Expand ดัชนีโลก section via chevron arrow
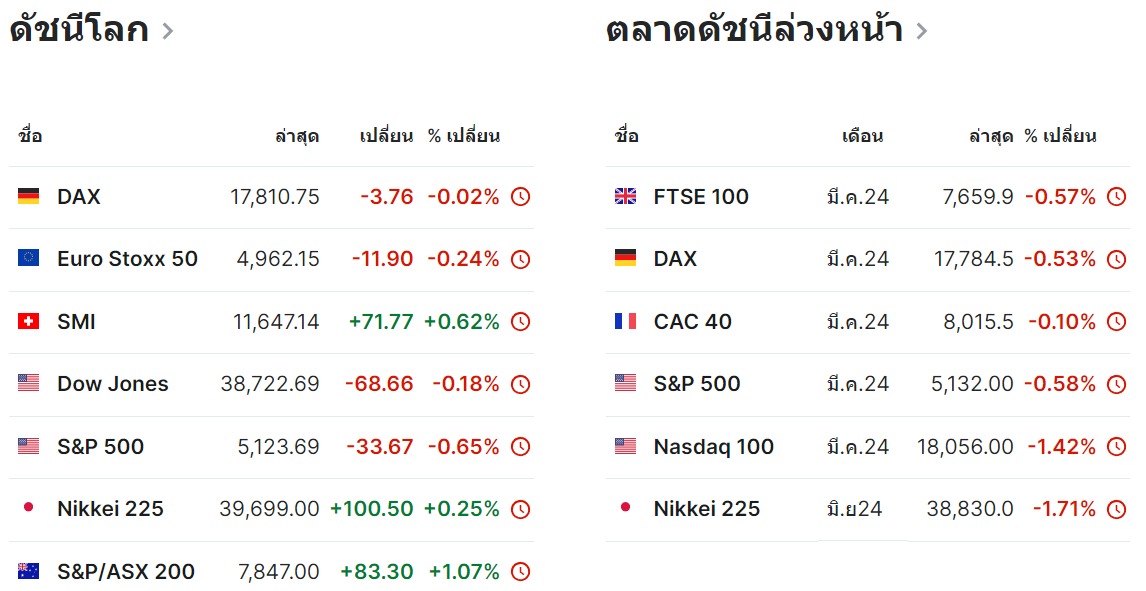This screenshot has height=591, width=1146. (167, 31)
